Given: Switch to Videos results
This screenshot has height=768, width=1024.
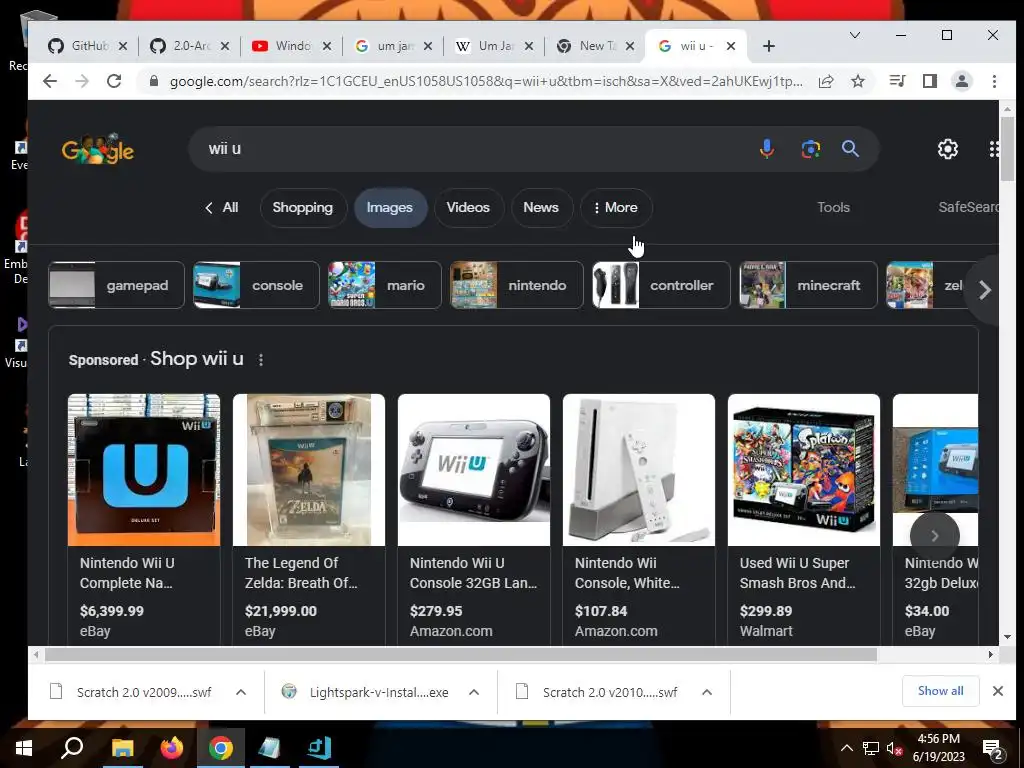Looking at the screenshot, I should 468,208.
